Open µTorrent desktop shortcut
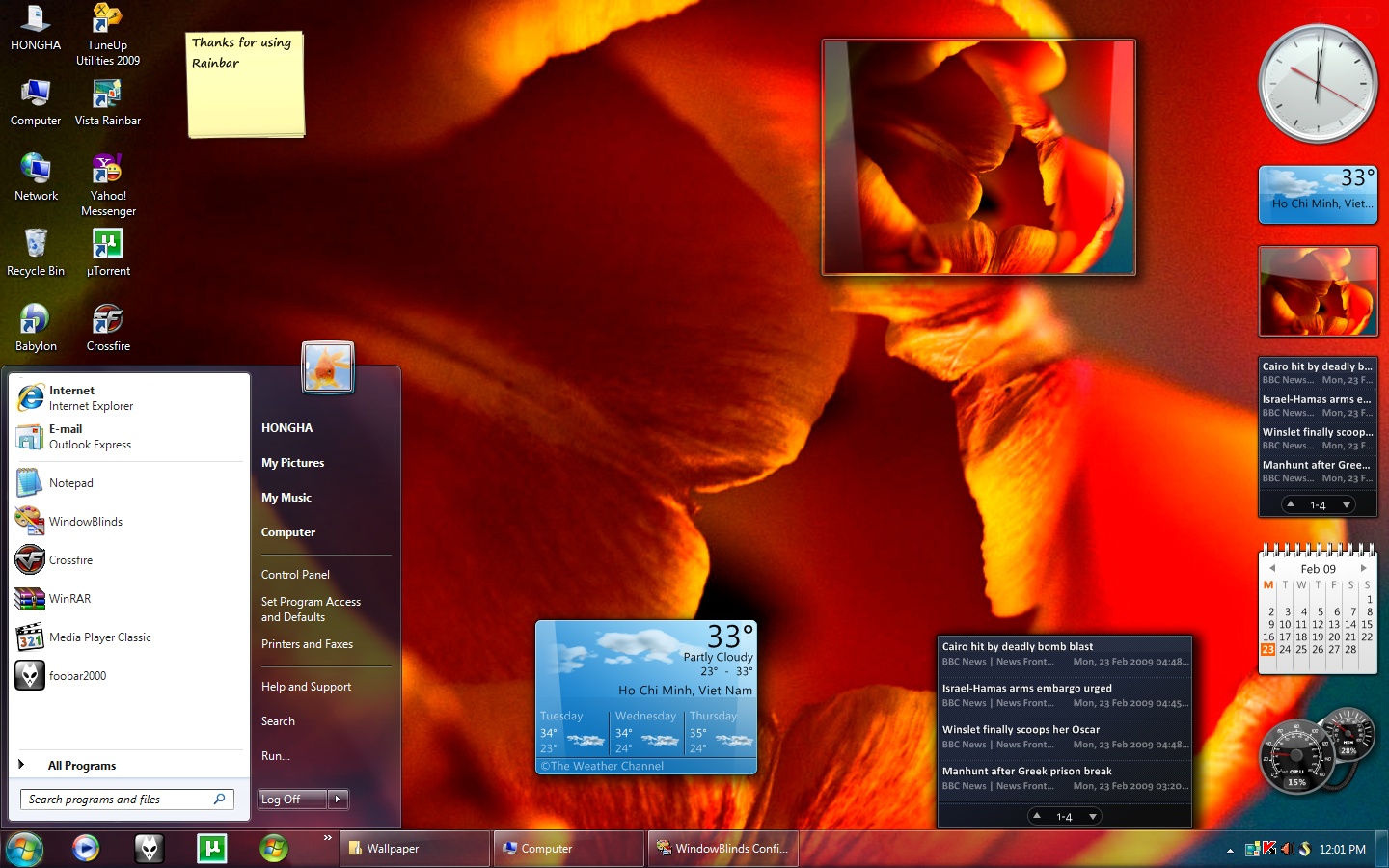 pos(108,254)
